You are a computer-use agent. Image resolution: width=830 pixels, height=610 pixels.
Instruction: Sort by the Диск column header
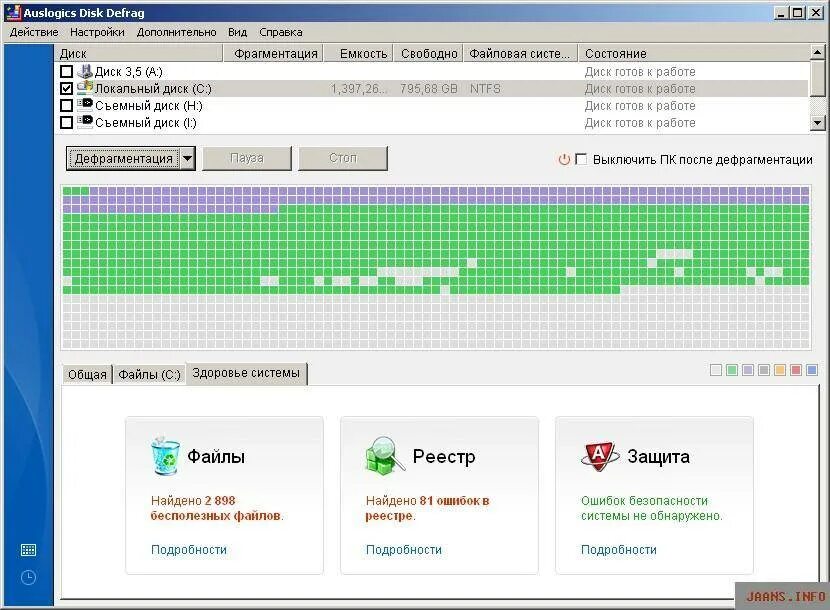tap(139, 53)
